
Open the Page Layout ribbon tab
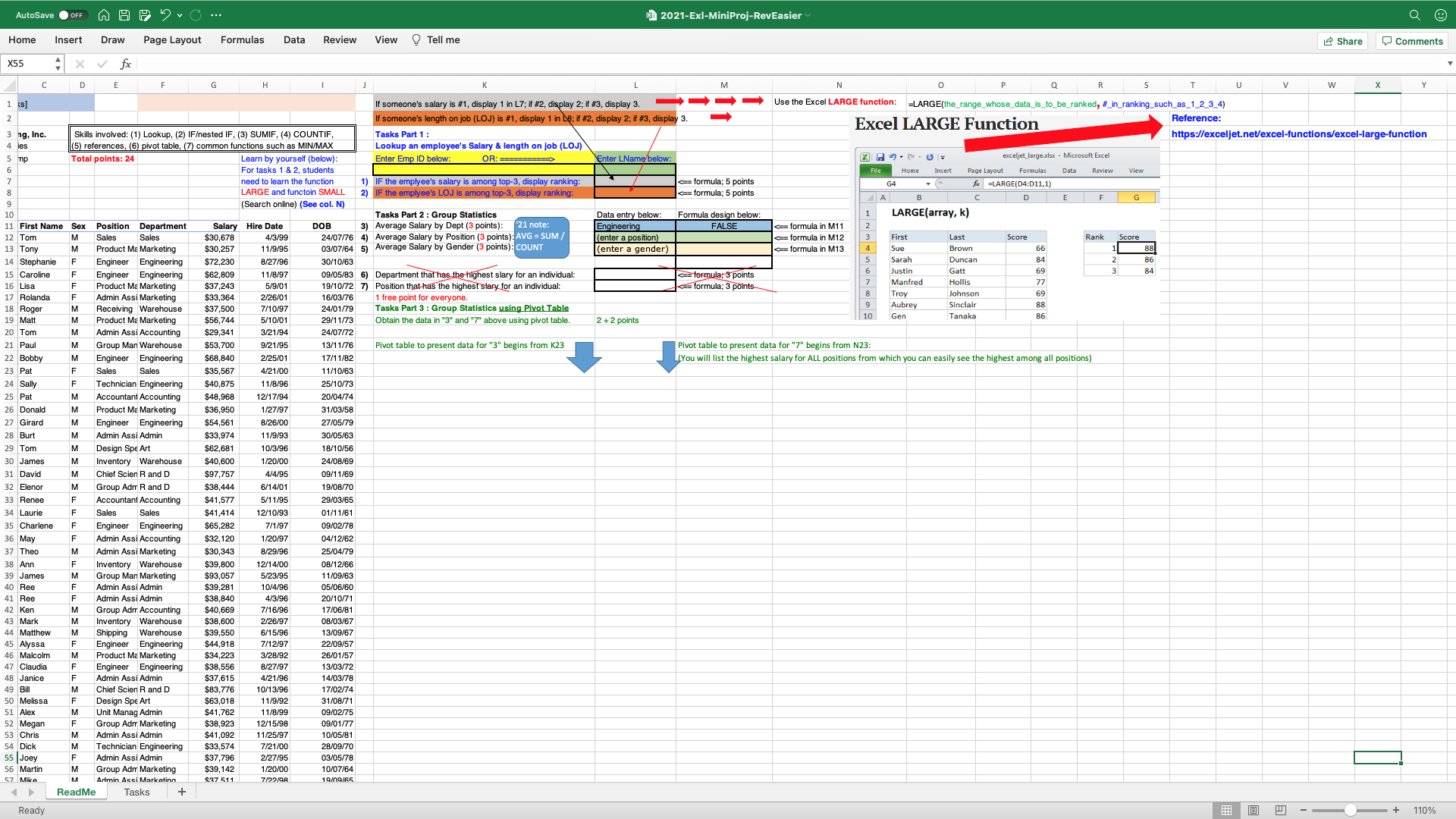tap(172, 40)
